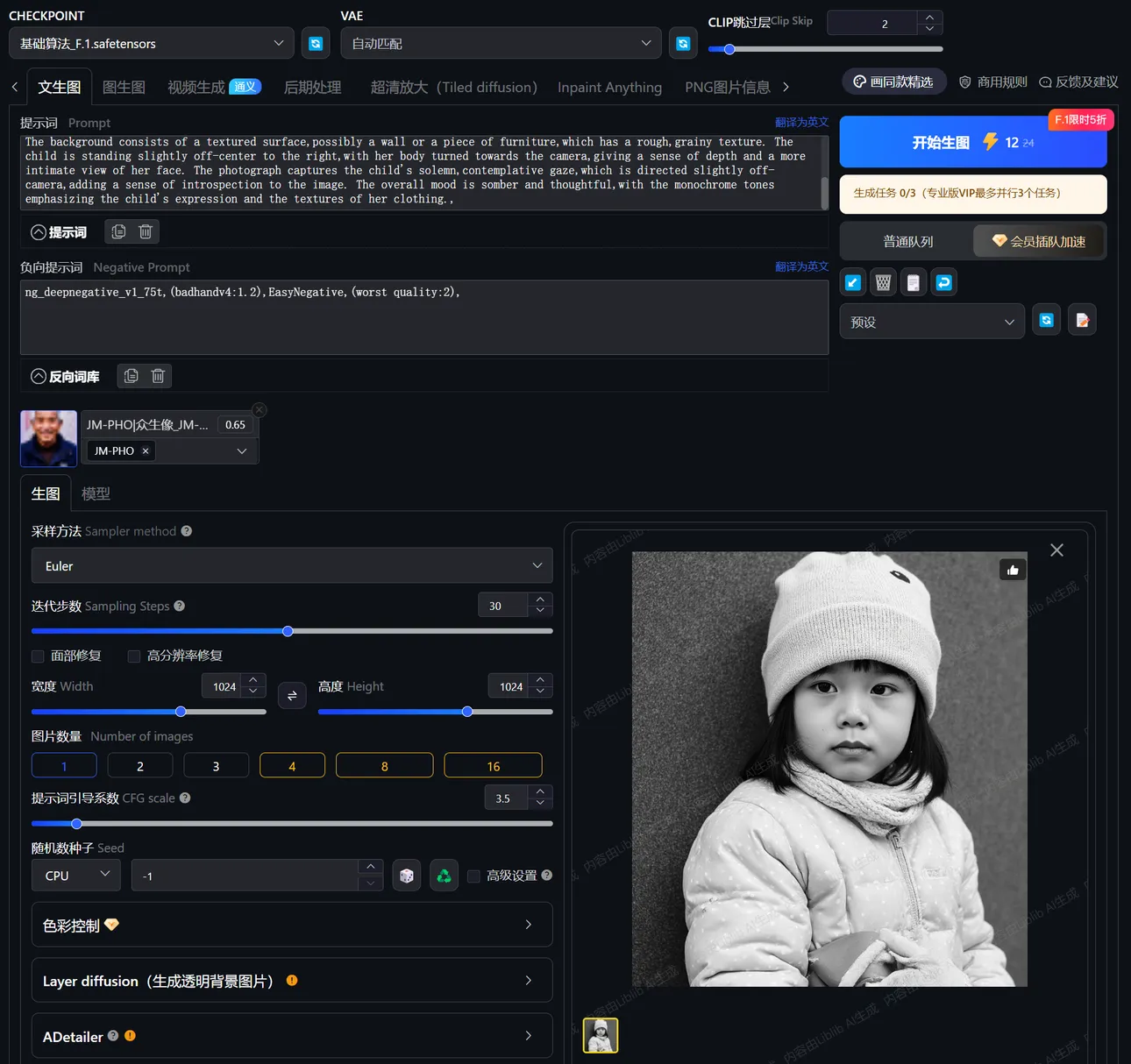Screen dimensions: 1131x1064
Task: Switch to the 图生图 tab
Action: pos(124,87)
